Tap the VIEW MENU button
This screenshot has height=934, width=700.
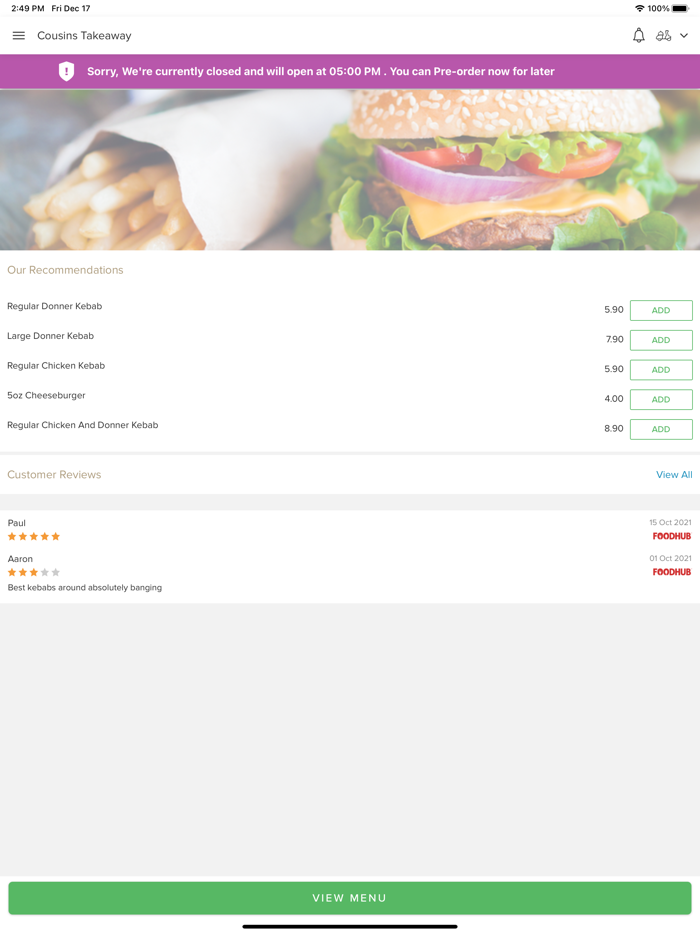(350, 898)
